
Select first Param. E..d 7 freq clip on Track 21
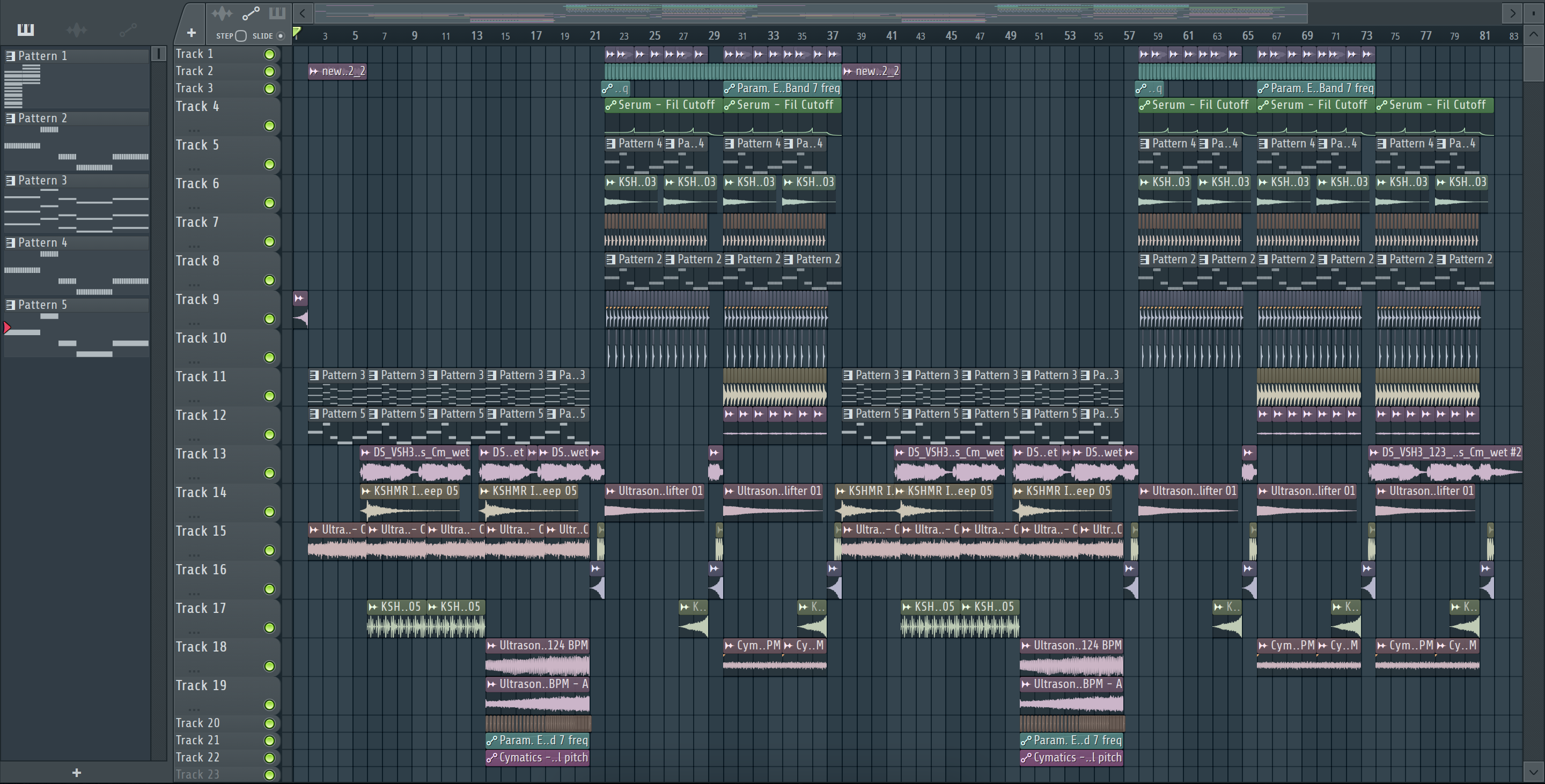(x=538, y=741)
